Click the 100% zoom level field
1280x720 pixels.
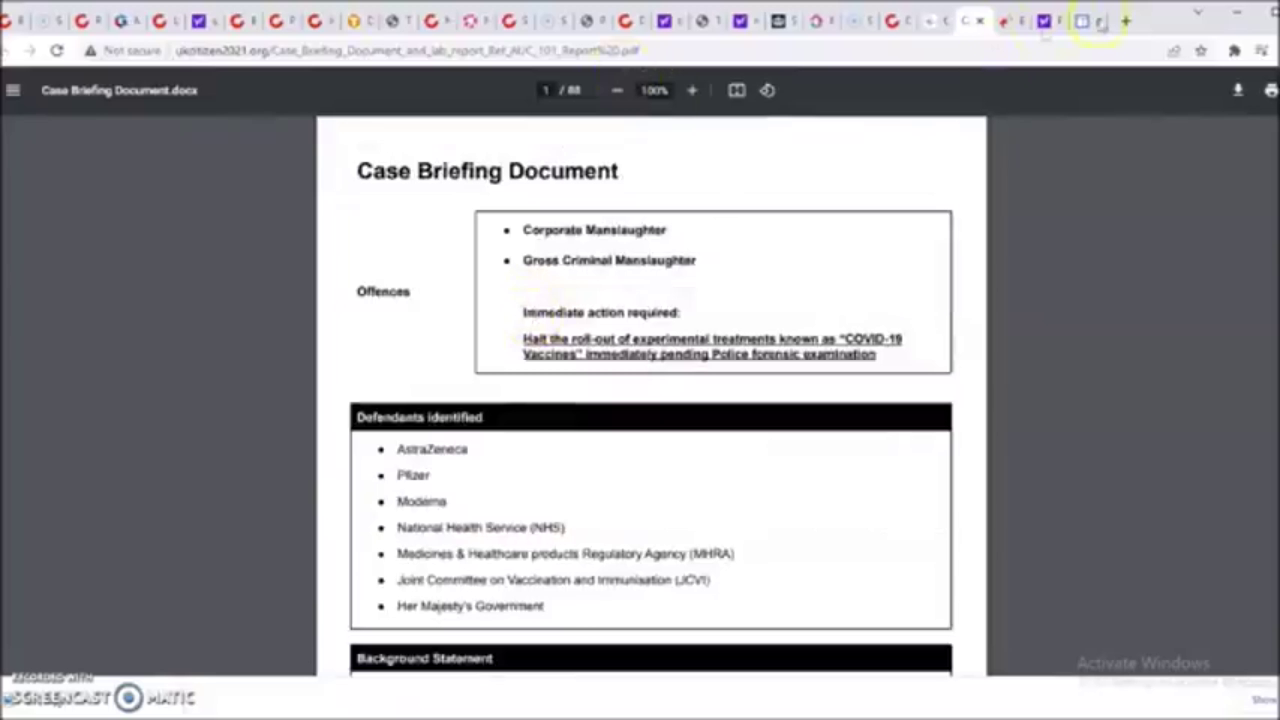click(654, 90)
